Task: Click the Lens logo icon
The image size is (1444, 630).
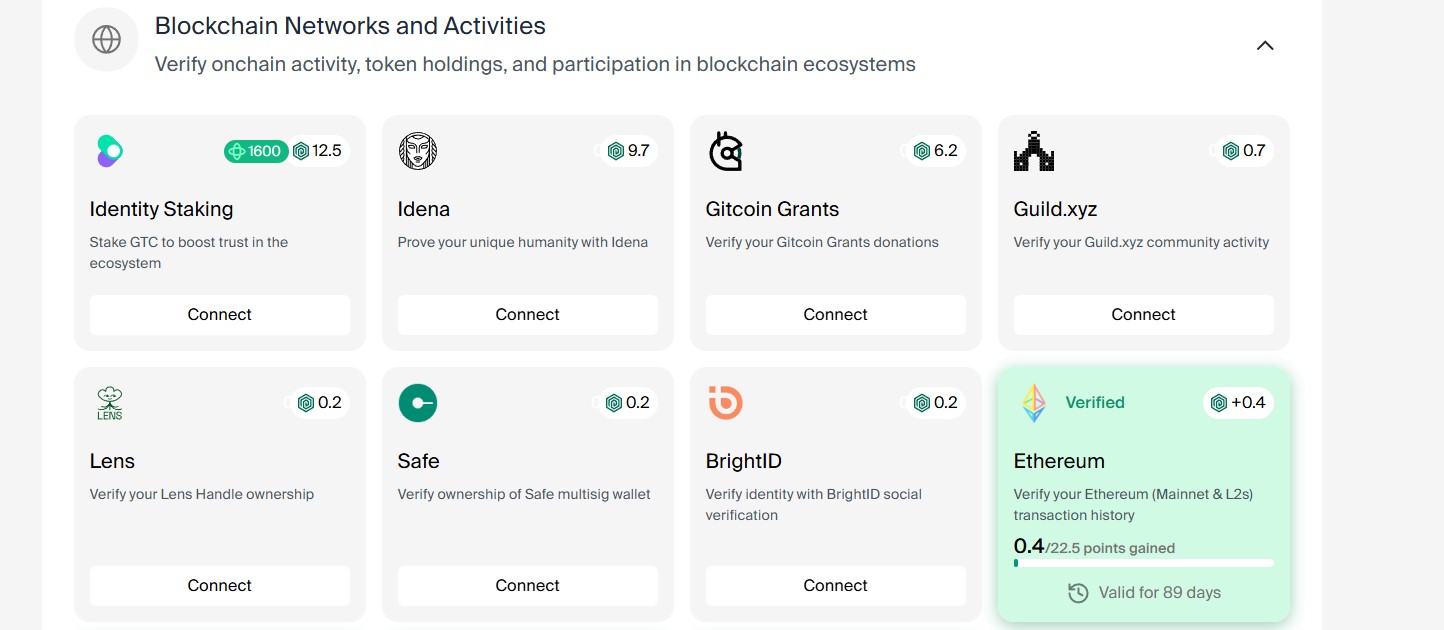Action: coord(110,403)
